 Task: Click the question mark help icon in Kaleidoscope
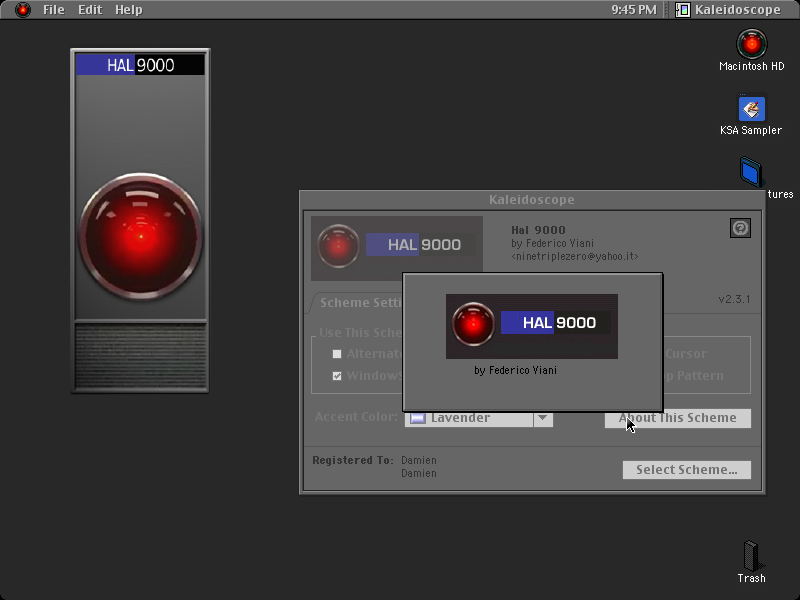(x=740, y=228)
